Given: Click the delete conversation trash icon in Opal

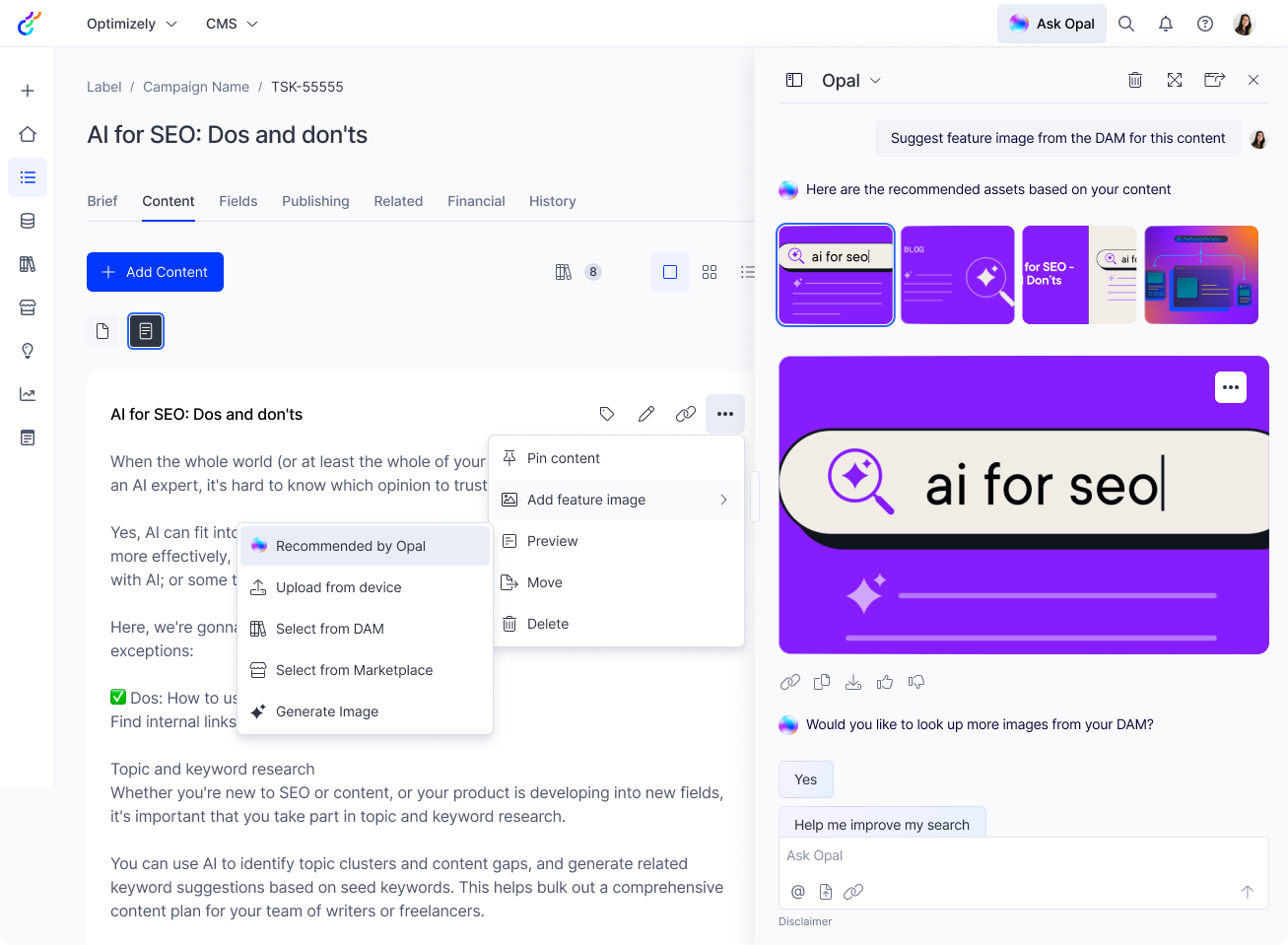Looking at the screenshot, I should 1135,80.
